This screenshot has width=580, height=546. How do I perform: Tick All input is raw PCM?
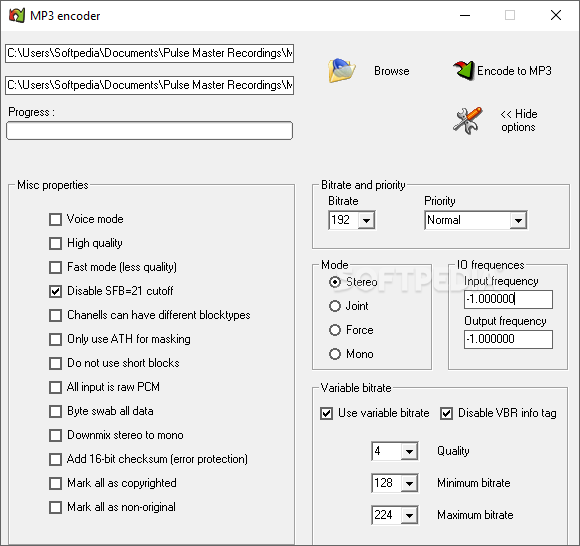pyautogui.click(x=55, y=387)
